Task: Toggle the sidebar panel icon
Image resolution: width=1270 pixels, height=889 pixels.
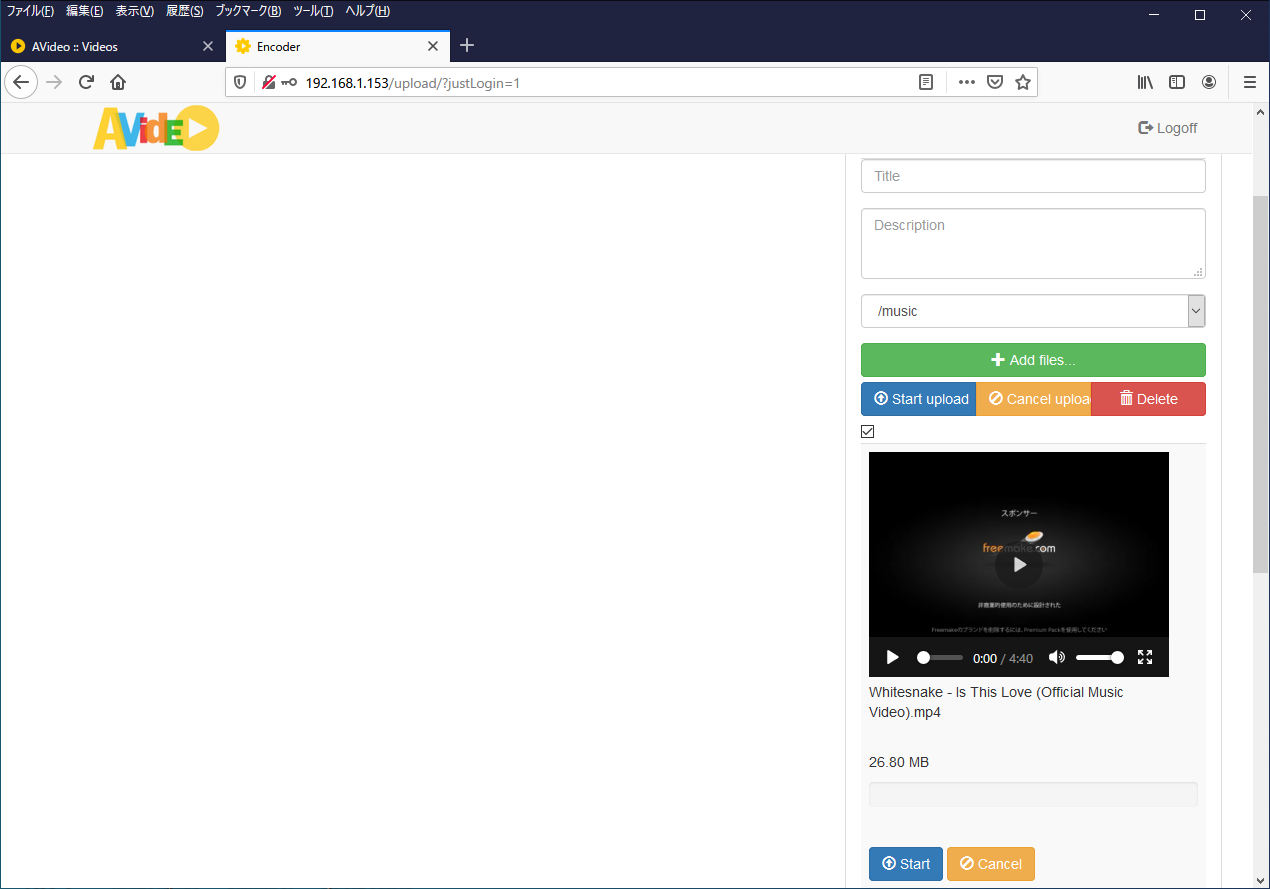Action: click(1177, 82)
